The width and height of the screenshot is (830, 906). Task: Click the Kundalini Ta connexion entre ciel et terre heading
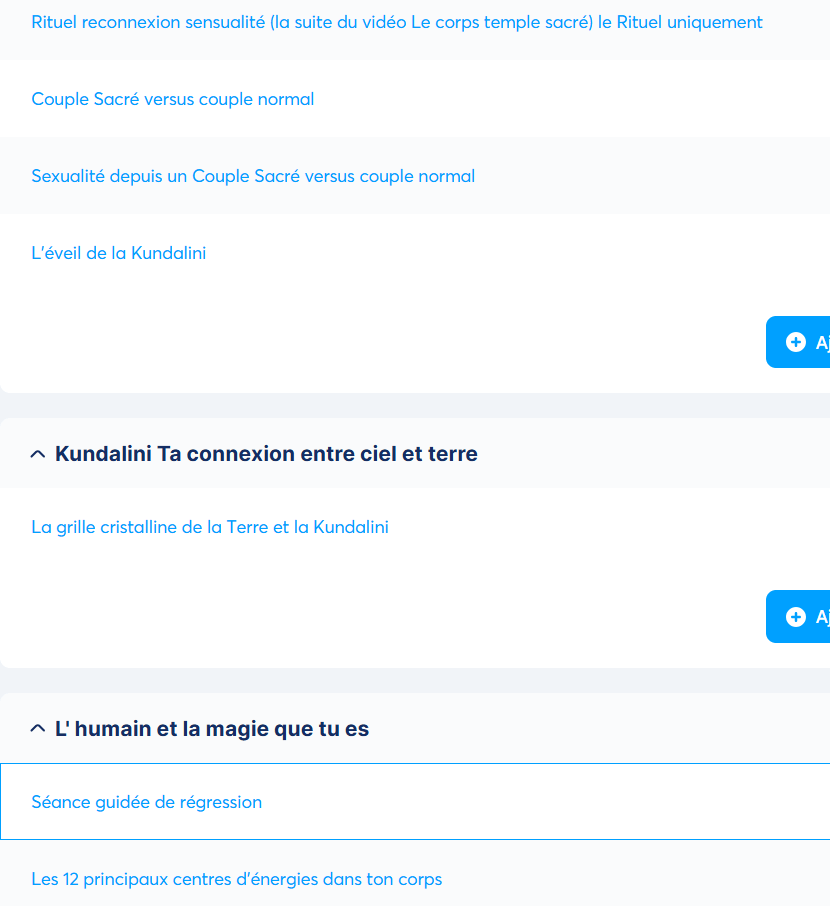click(266, 454)
